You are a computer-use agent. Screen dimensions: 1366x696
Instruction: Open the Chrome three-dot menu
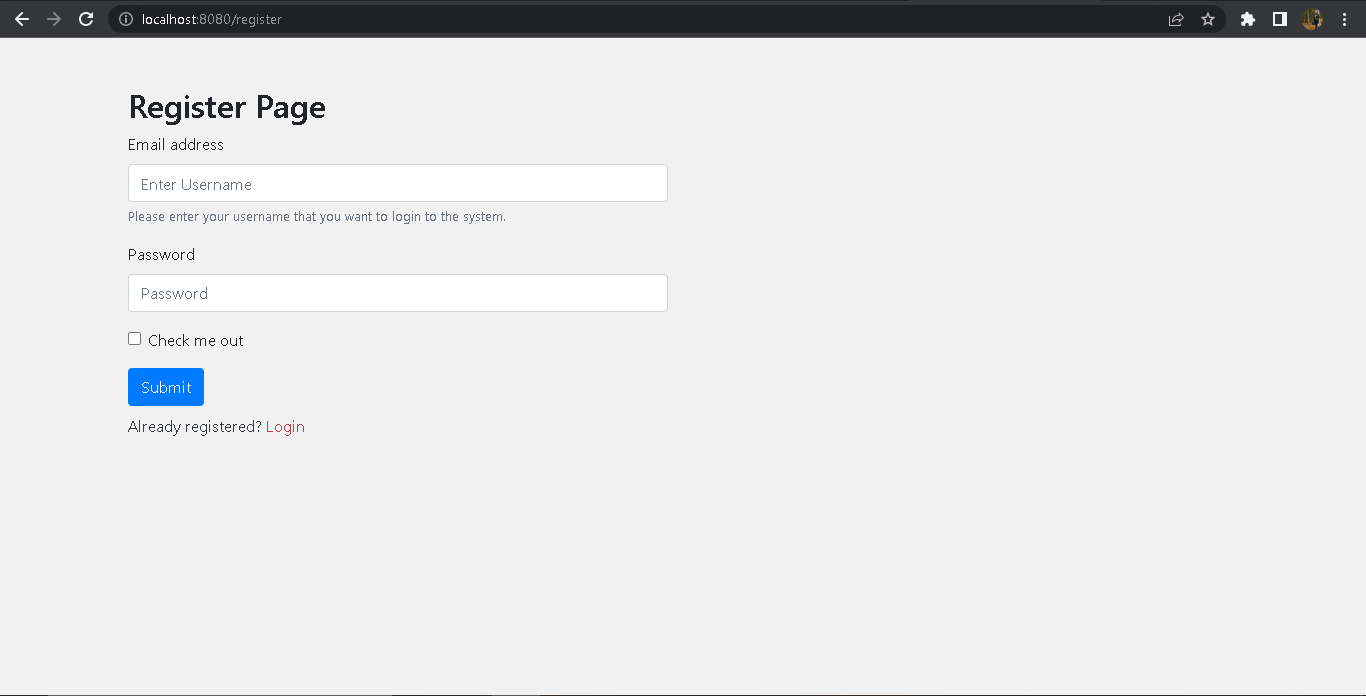[1344, 18]
